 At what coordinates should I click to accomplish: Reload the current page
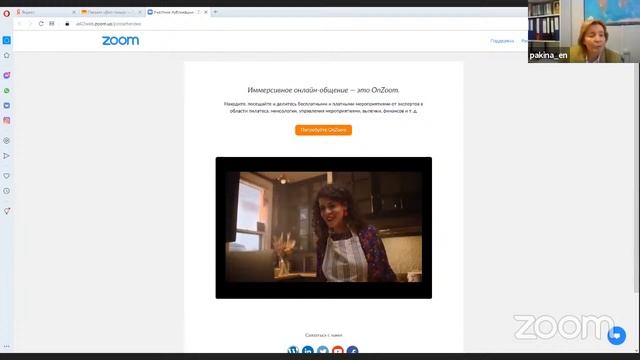point(41,24)
